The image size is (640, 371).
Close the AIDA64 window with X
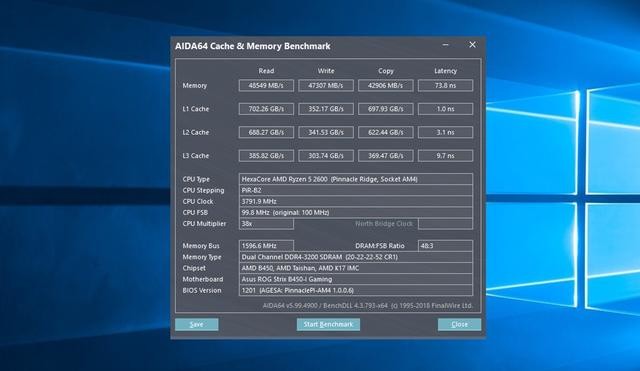point(472,45)
